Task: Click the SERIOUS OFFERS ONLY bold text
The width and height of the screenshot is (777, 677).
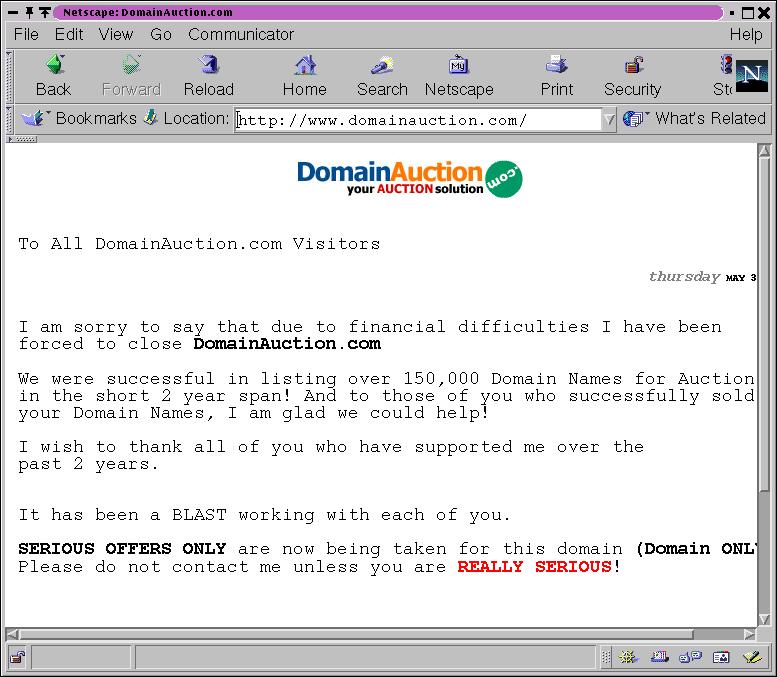Action: click(x=122, y=549)
